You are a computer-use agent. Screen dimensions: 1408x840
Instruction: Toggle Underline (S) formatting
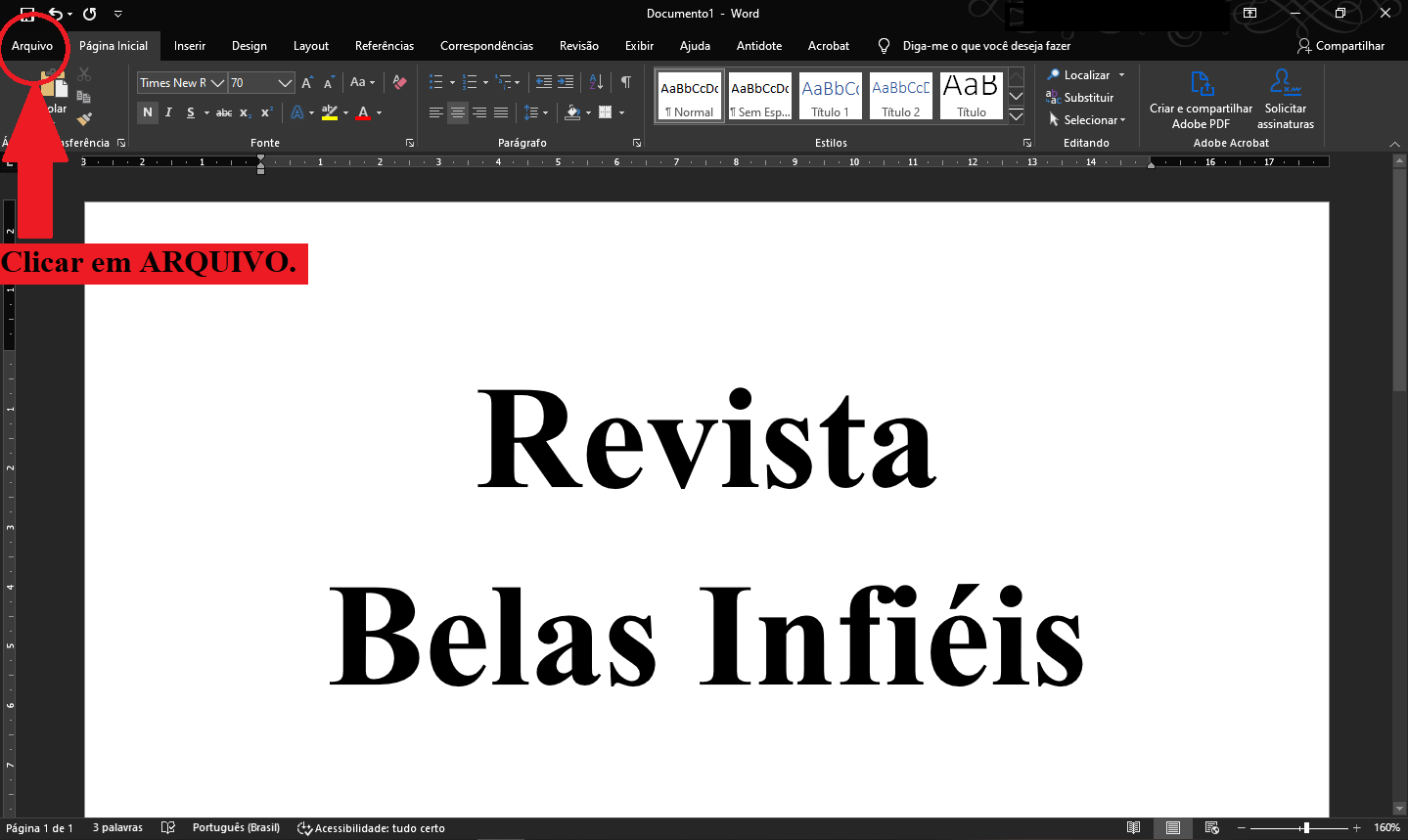(190, 112)
